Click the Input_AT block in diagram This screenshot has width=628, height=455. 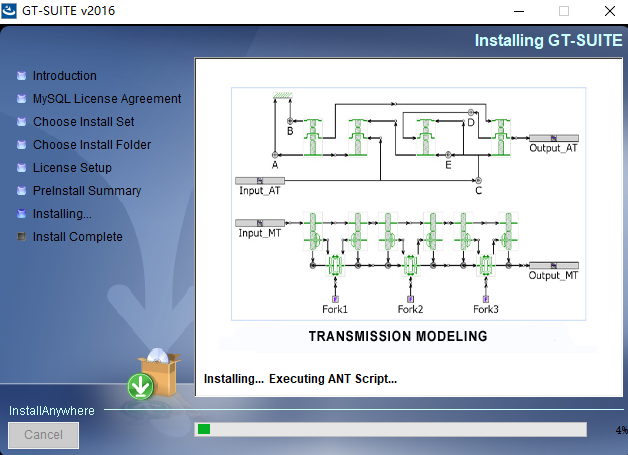pyautogui.click(x=260, y=181)
